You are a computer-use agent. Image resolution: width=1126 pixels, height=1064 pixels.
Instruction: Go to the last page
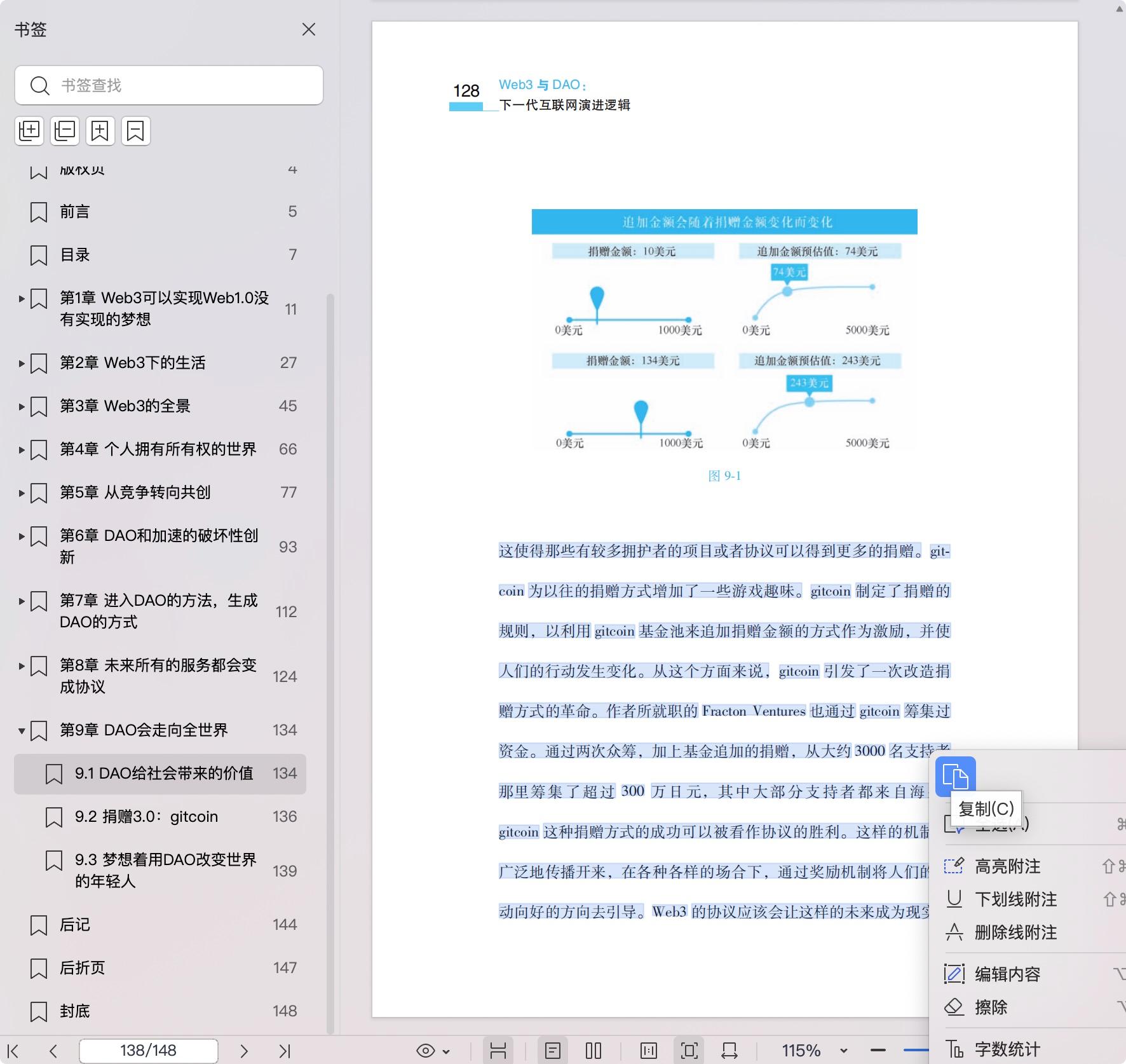pyautogui.click(x=285, y=1051)
